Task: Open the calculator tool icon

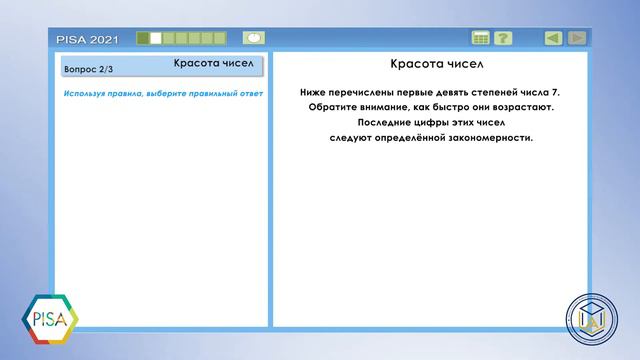Action: (480, 38)
